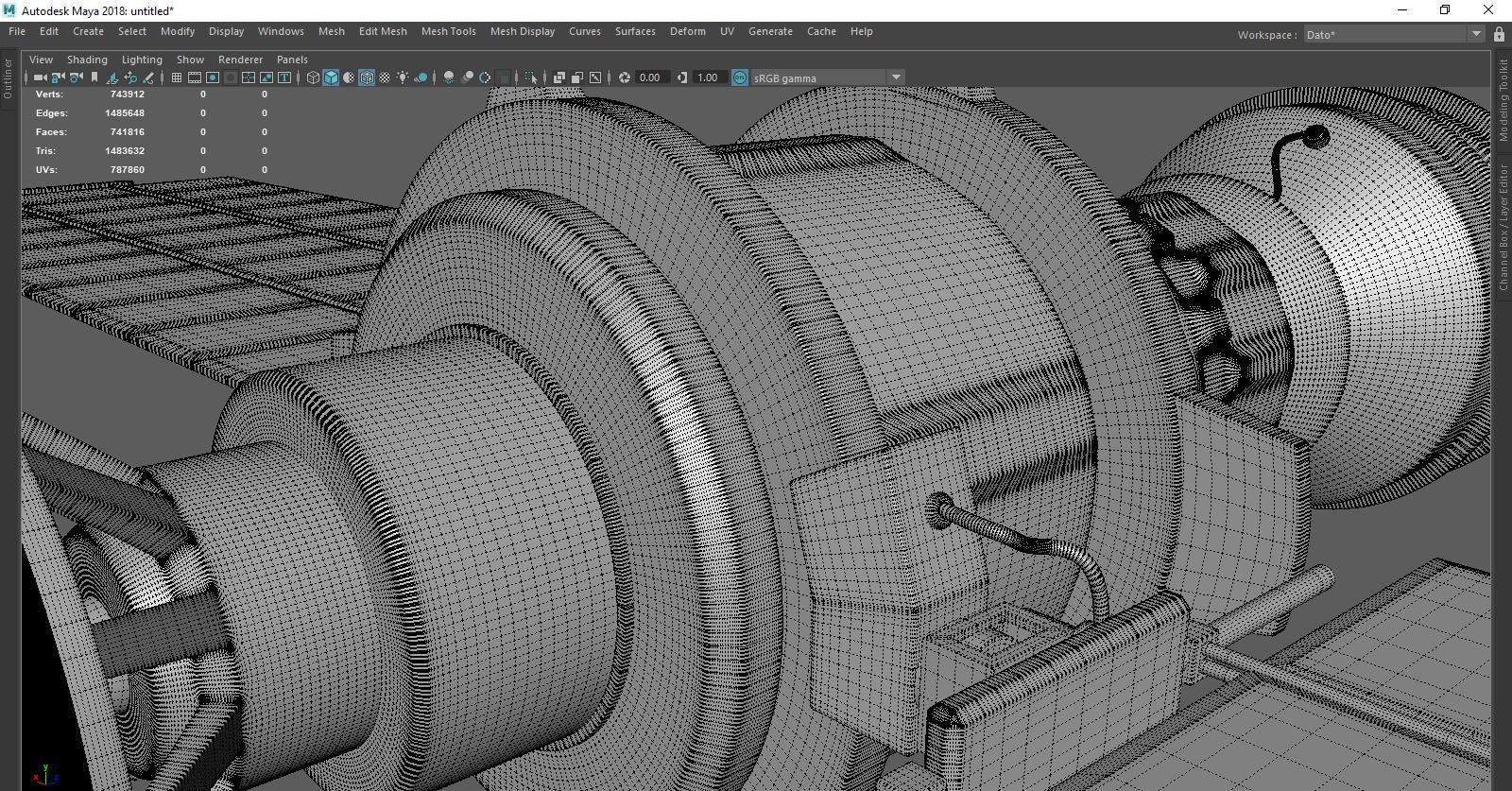Open the Create menu
Screen dimensions: 1512x791
[88, 31]
